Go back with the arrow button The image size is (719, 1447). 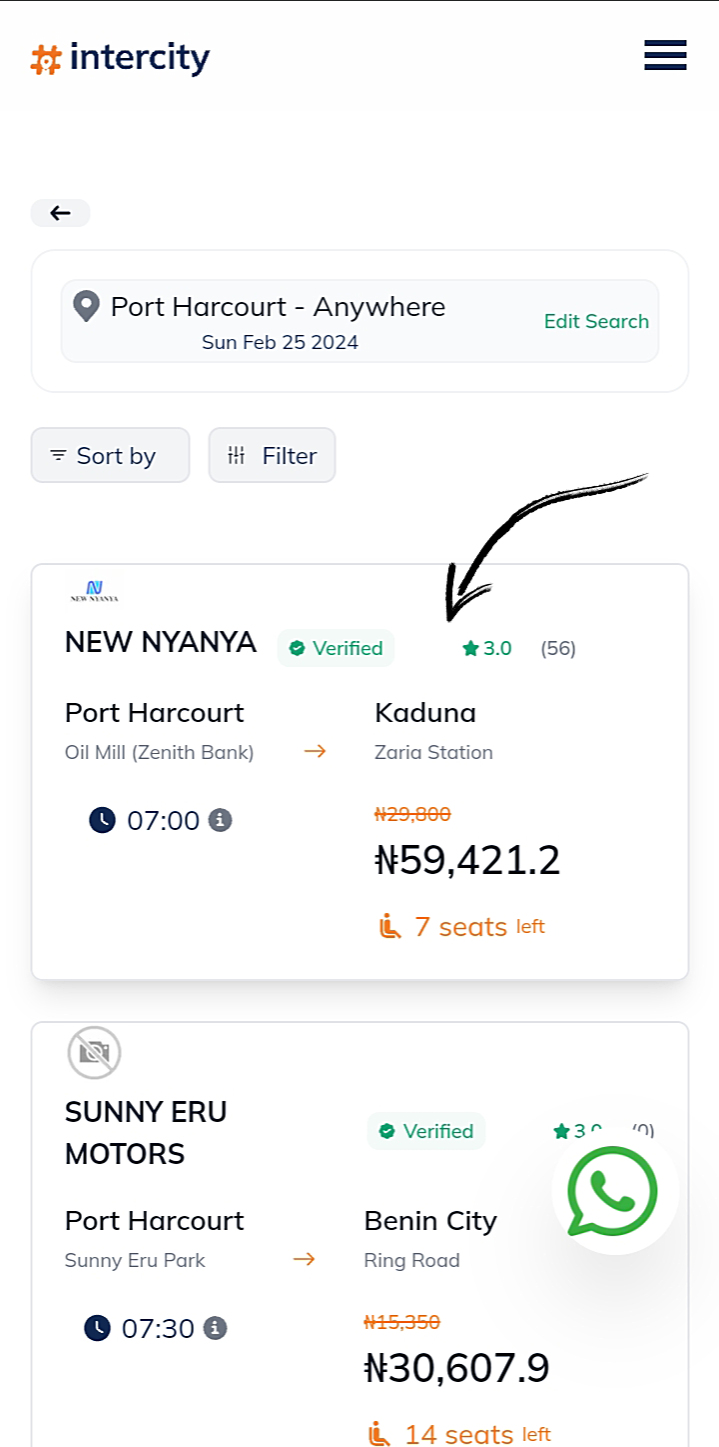tap(60, 213)
